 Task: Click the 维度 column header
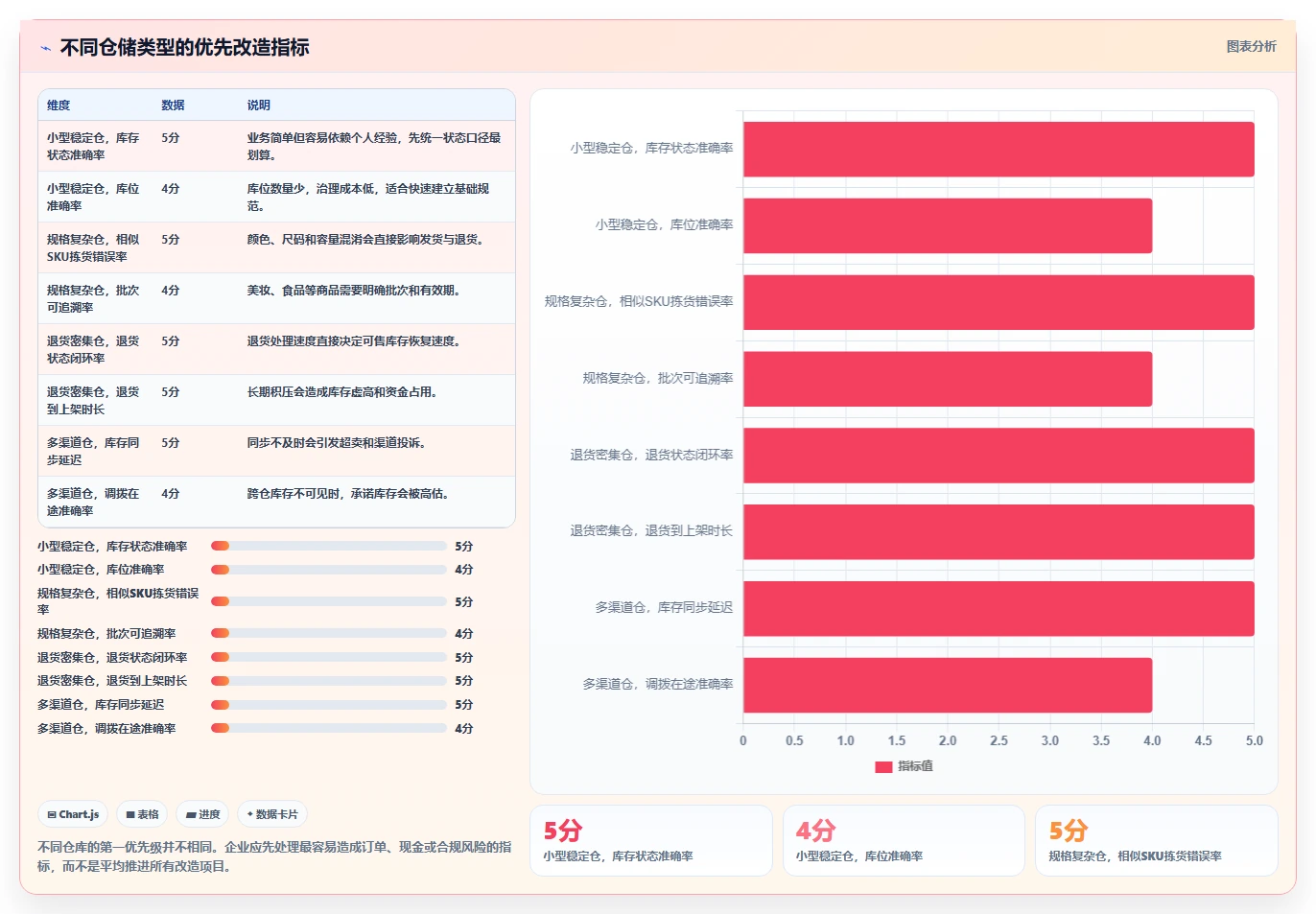(x=59, y=105)
